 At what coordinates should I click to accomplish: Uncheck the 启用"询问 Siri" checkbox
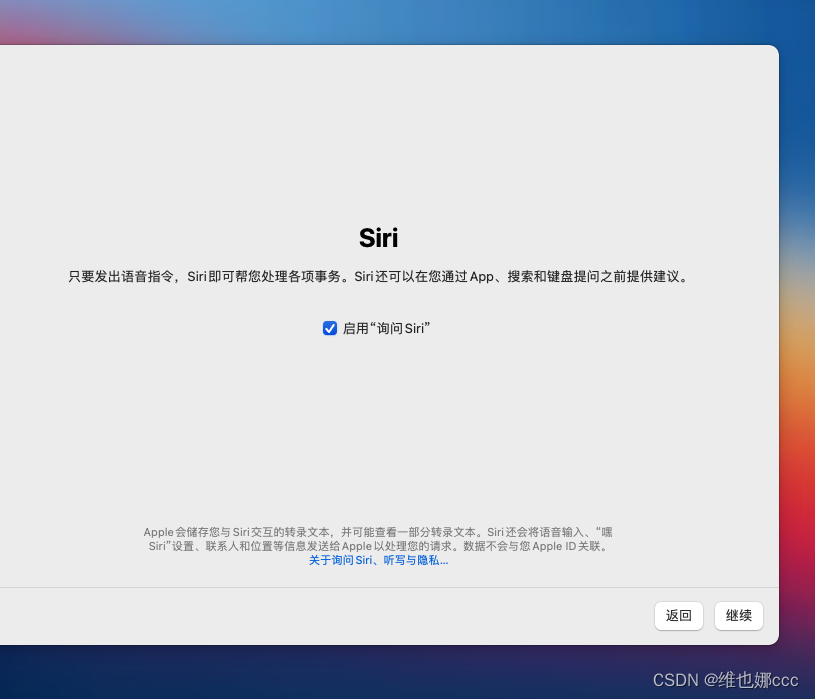coord(330,328)
